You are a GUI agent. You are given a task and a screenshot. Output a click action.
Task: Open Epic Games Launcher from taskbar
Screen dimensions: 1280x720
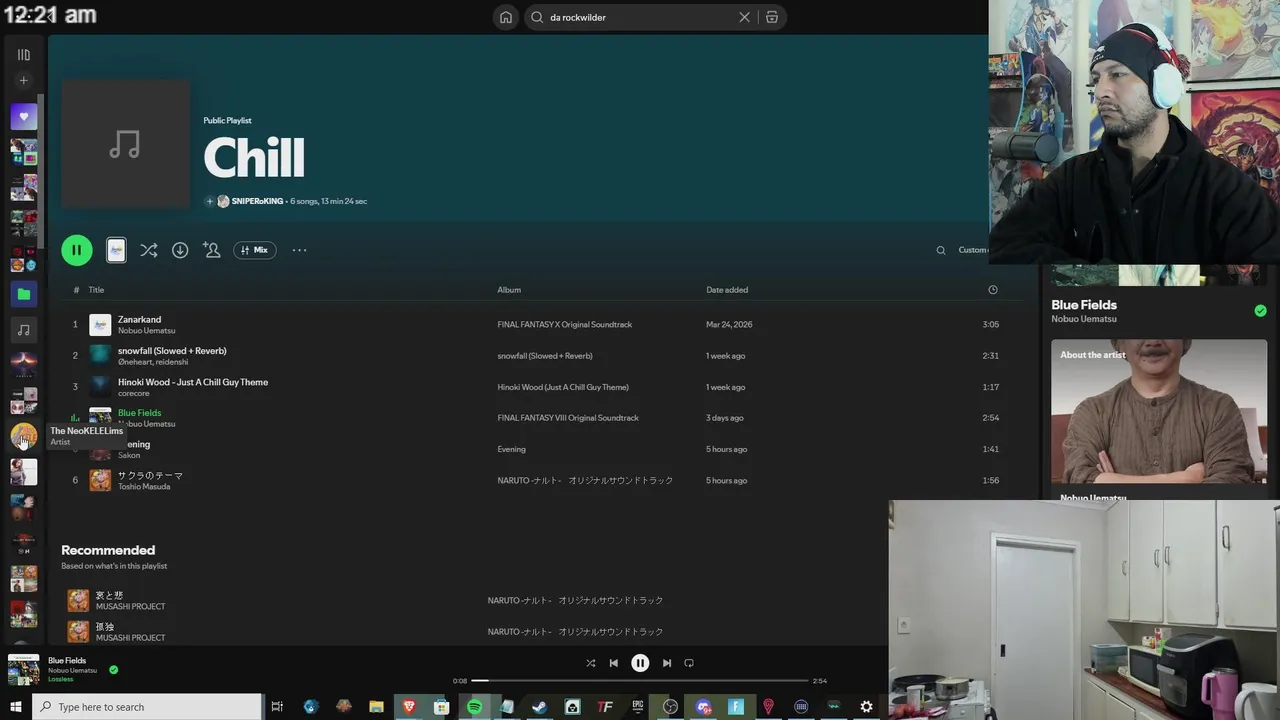tap(638, 707)
